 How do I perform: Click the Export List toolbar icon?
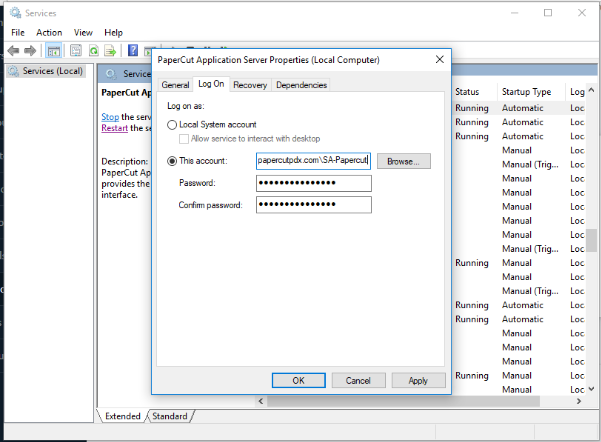[110, 50]
